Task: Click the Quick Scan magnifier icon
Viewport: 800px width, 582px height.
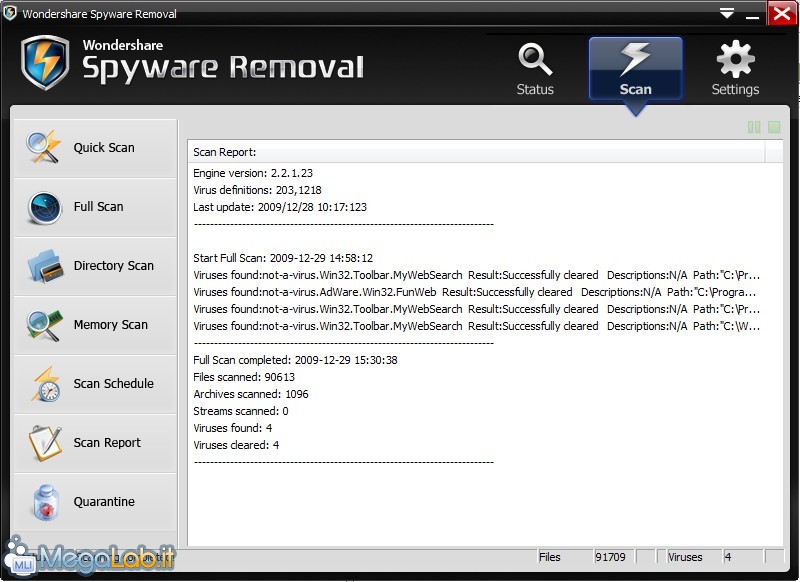Action: tap(44, 147)
